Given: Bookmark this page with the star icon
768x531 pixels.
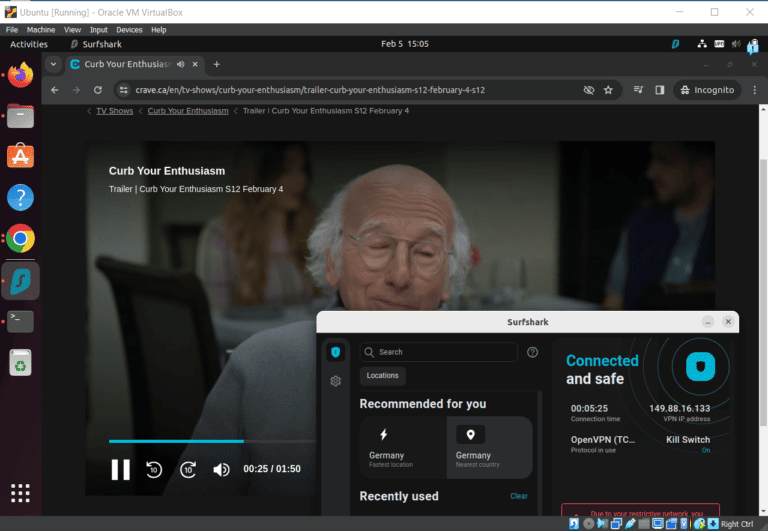Looking at the screenshot, I should (608, 90).
